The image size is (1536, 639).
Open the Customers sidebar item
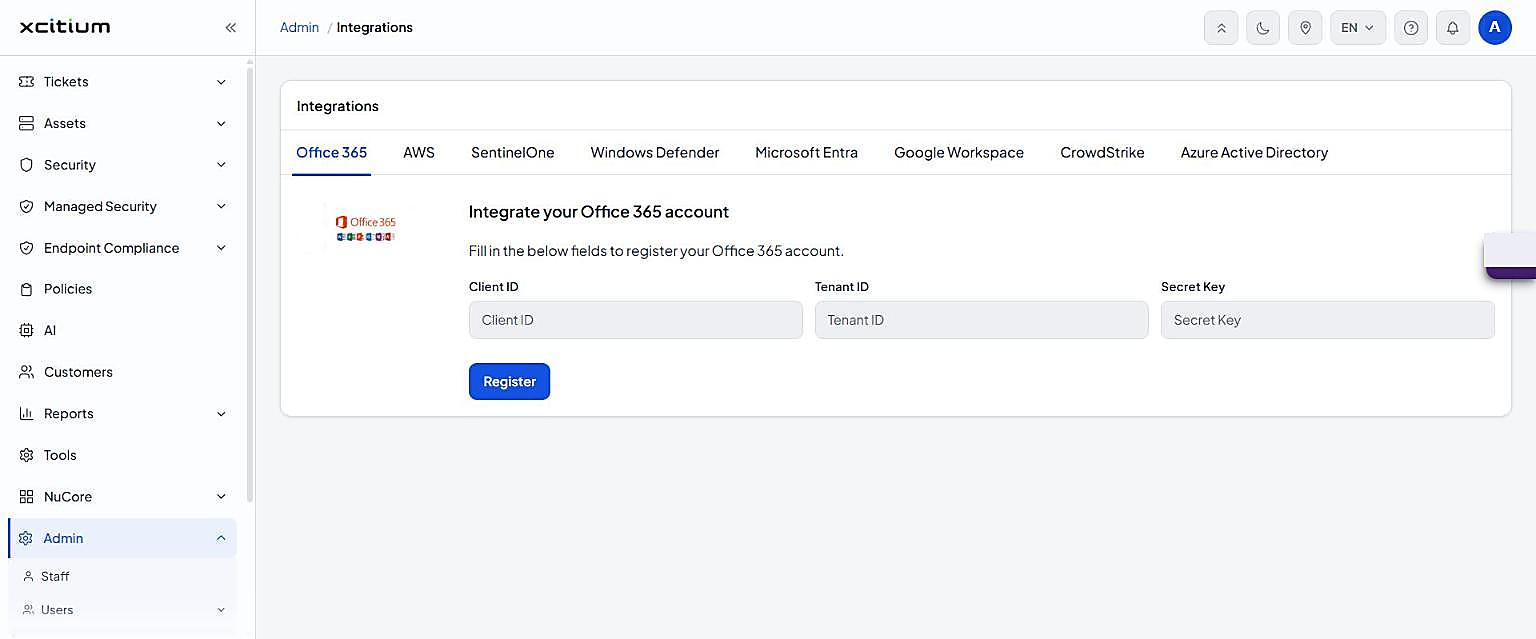tap(122, 372)
